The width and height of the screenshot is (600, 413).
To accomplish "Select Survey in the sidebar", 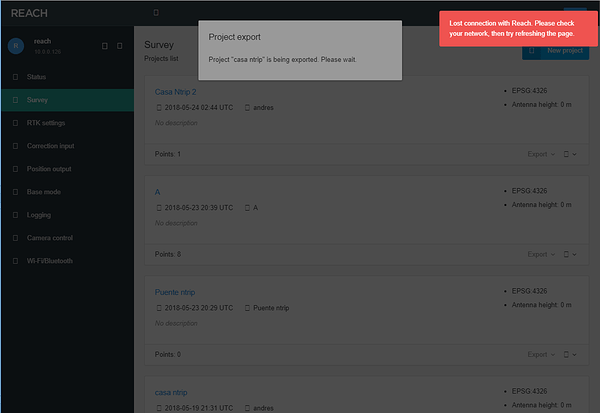I will coord(68,100).
